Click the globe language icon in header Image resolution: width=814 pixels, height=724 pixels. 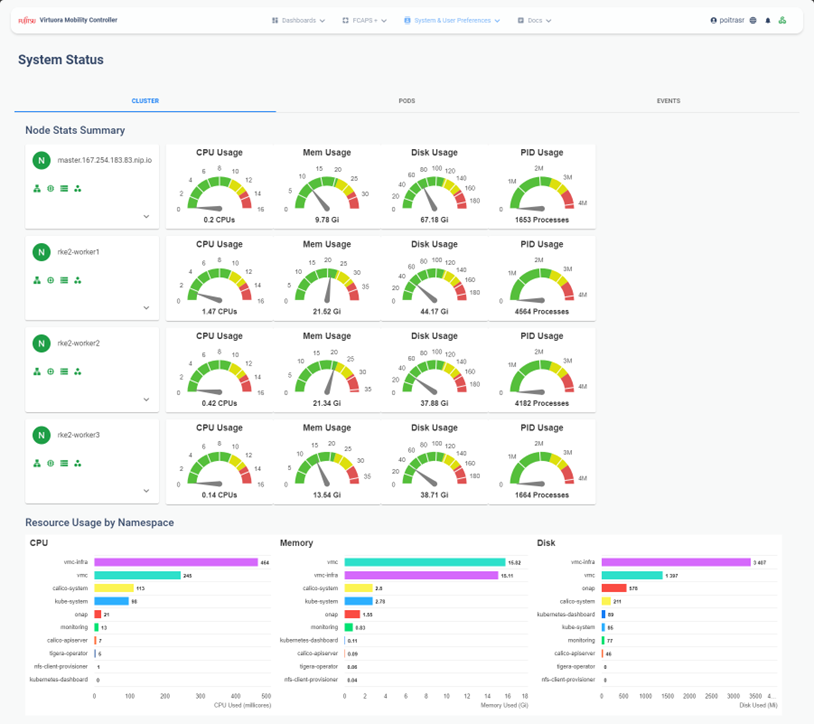754,20
